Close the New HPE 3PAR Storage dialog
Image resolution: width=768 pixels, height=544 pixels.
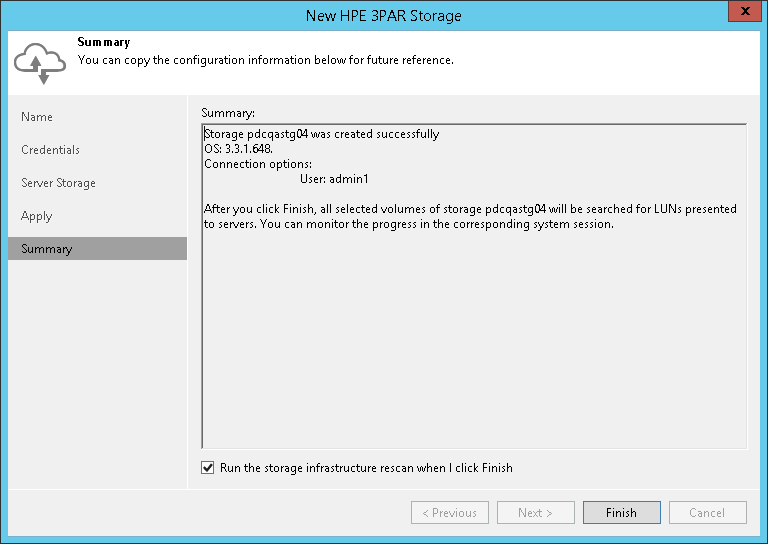click(x=744, y=11)
